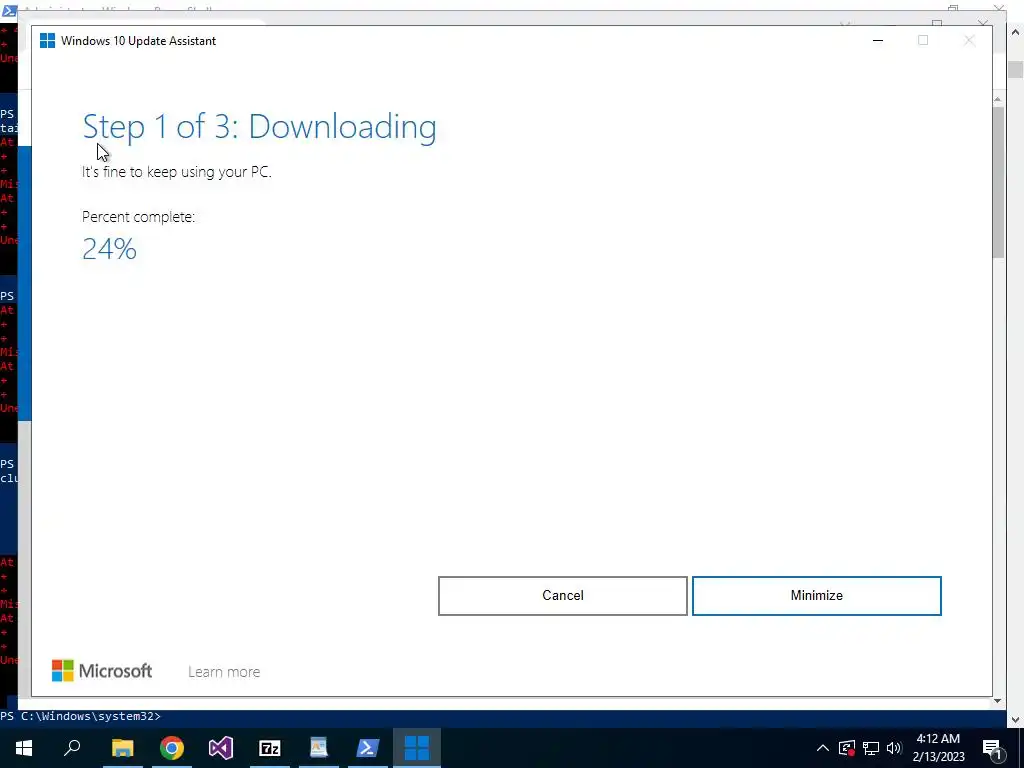The image size is (1024, 768).
Task: Click the Step 1 of 3: Downloading heading
Action: 259,127
